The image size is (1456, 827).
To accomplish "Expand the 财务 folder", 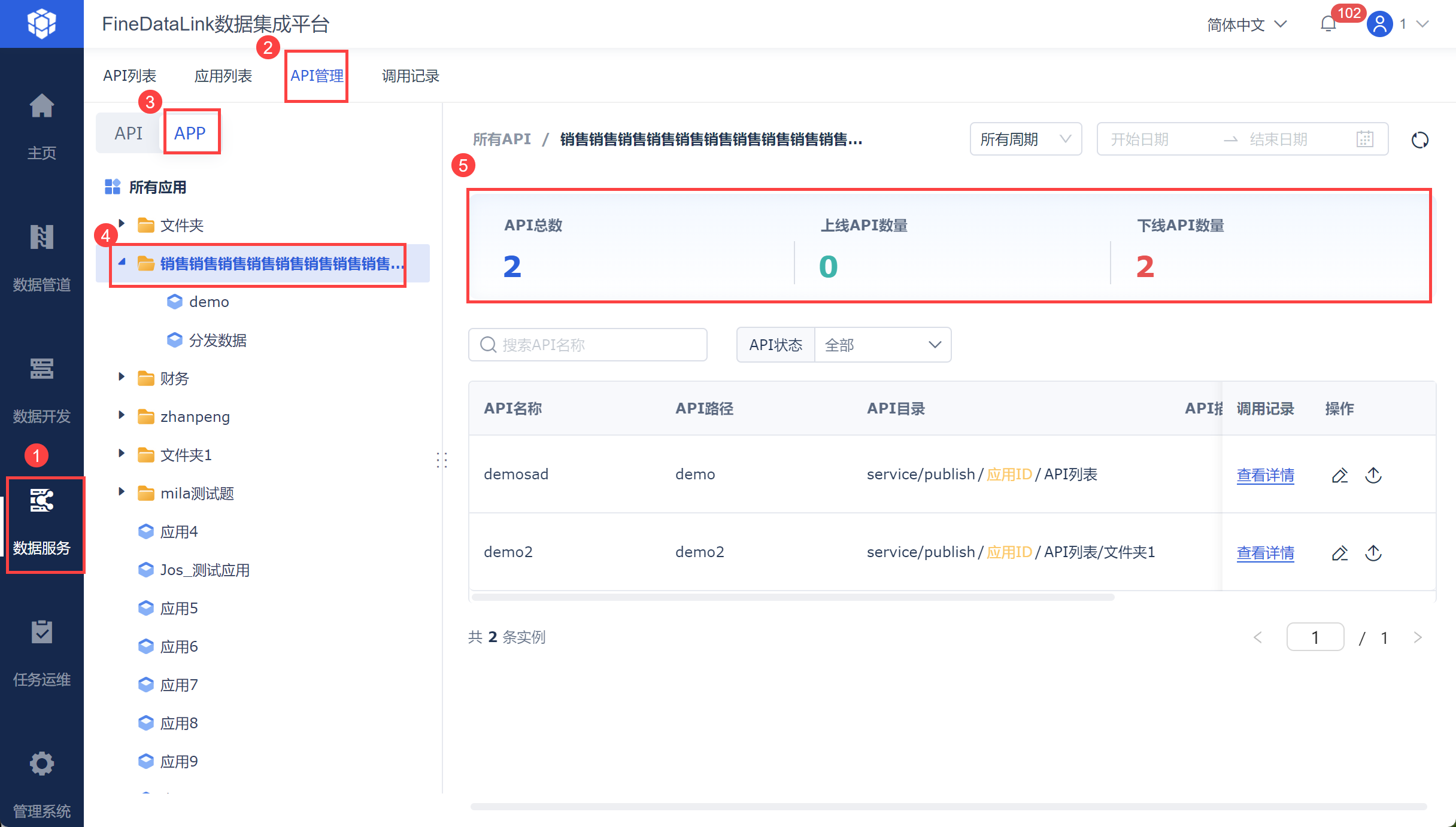I will pyautogui.click(x=122, y=378).
